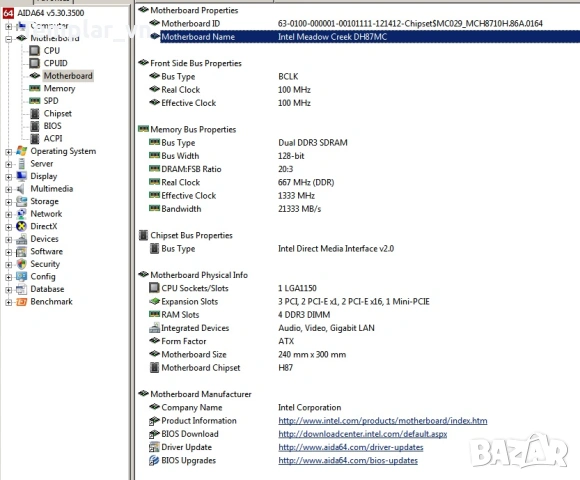This screenshot has width=580, height=480.
Task: Click the DRAM:FSB Ratio row
Action: click(221, 169)
